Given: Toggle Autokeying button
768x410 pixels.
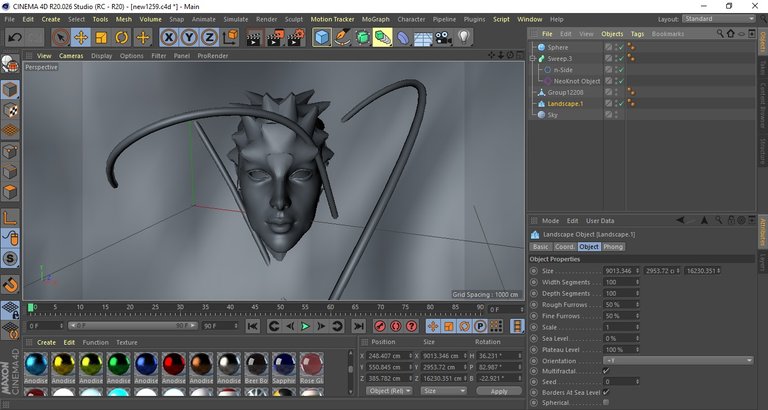Looking at the screenshot, I should pos(396,326).
